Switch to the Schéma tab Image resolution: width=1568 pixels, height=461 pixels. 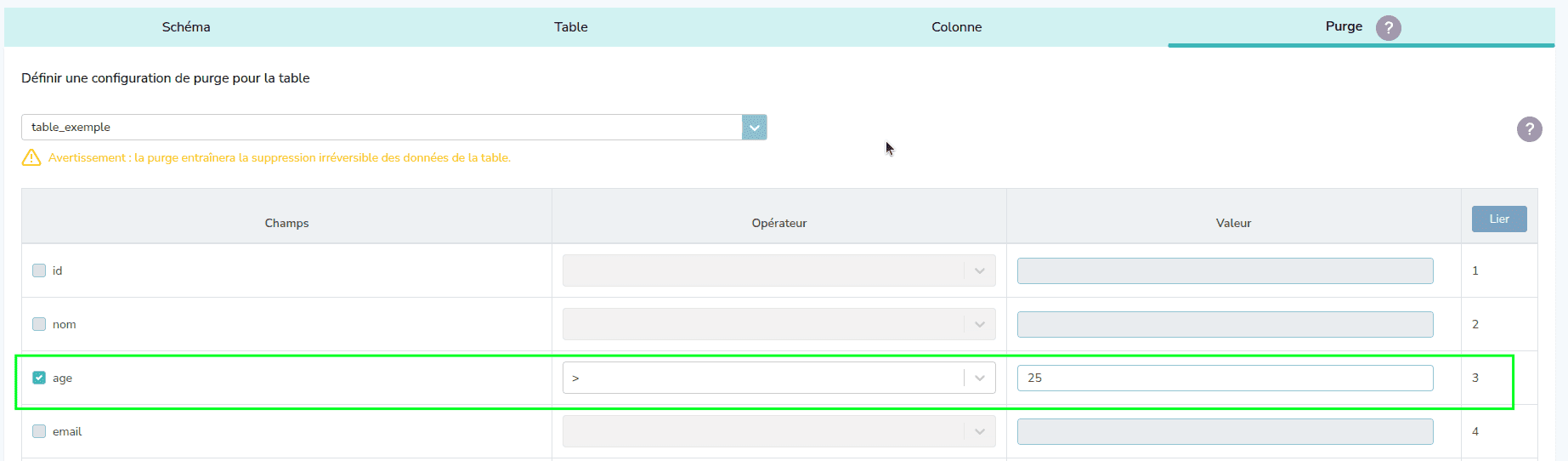click(186, 27)
